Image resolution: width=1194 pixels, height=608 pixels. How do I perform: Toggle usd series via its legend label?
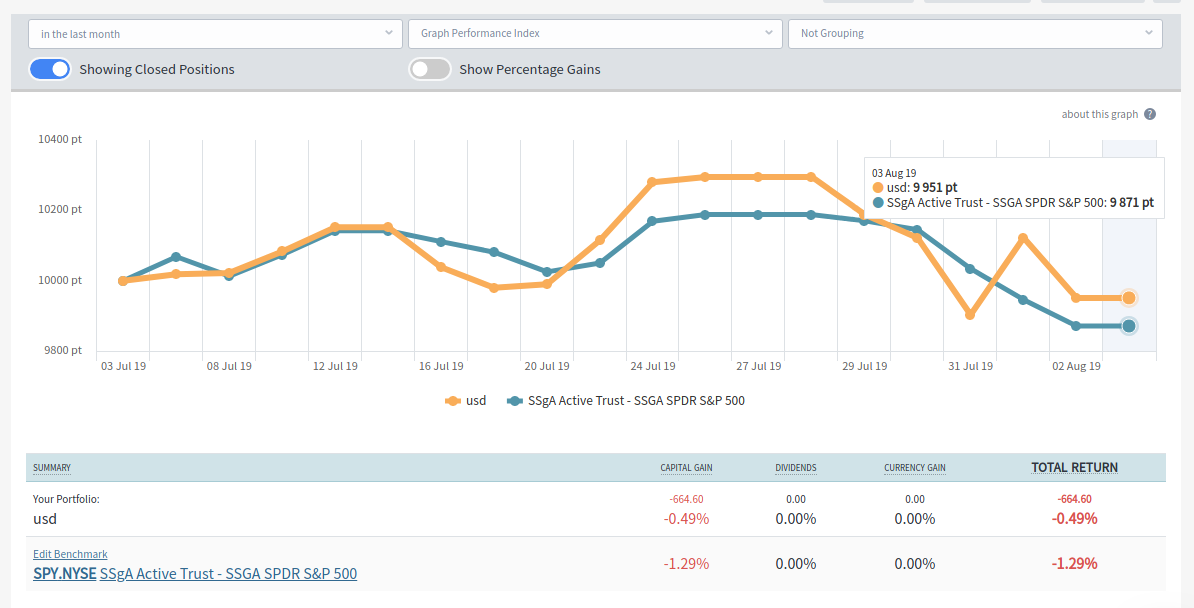click(x=476, y=401)
